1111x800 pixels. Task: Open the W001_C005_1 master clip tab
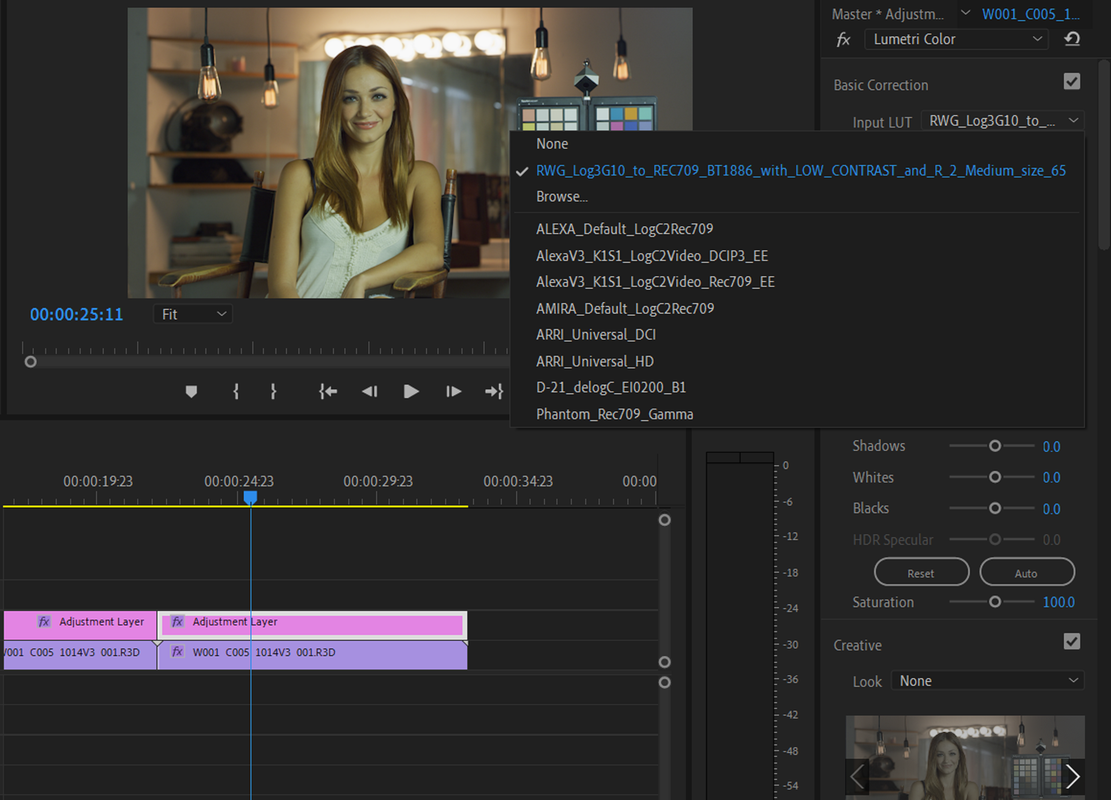pos(1031,13)
